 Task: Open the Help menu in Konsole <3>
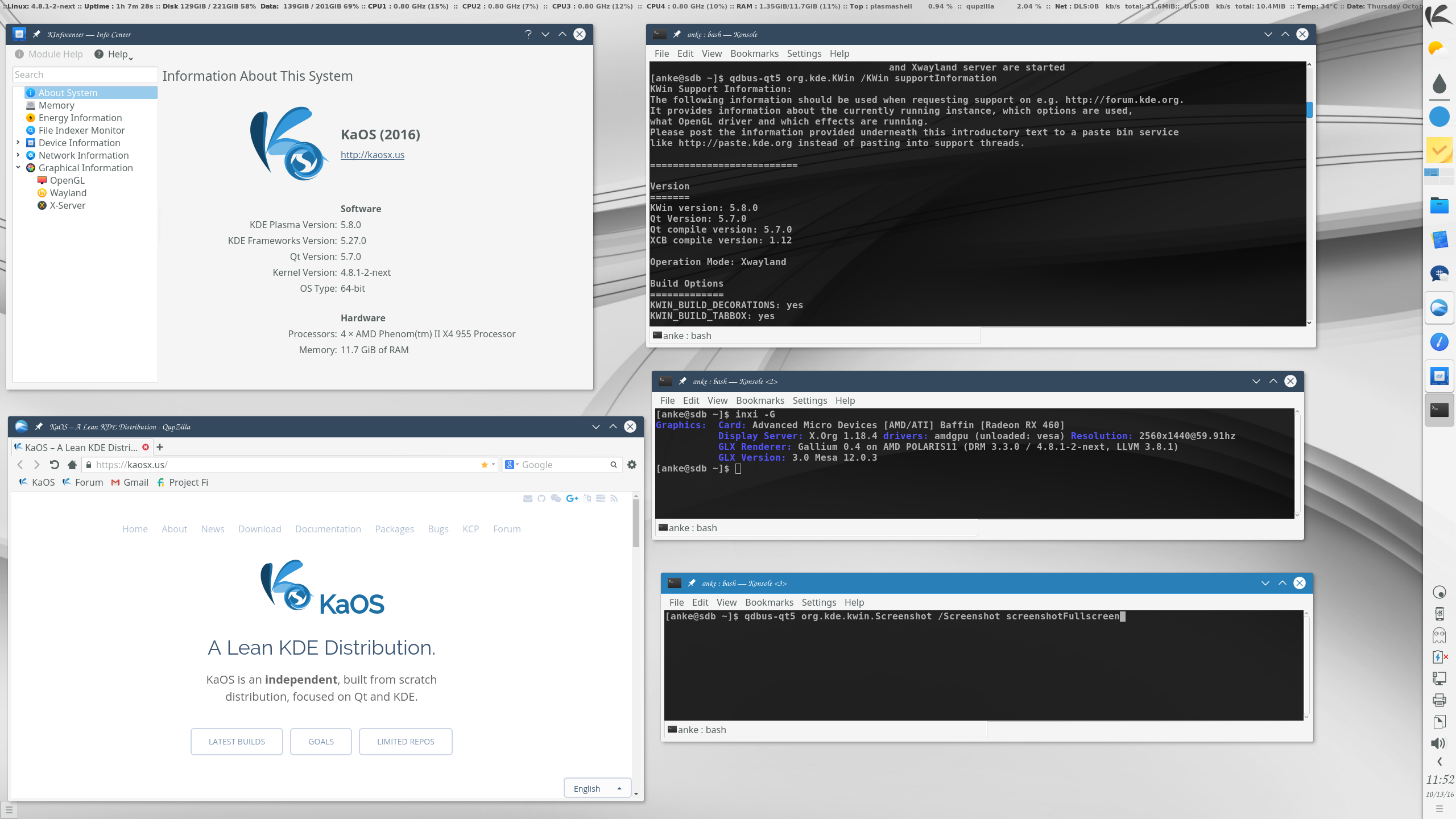(854, 602)
